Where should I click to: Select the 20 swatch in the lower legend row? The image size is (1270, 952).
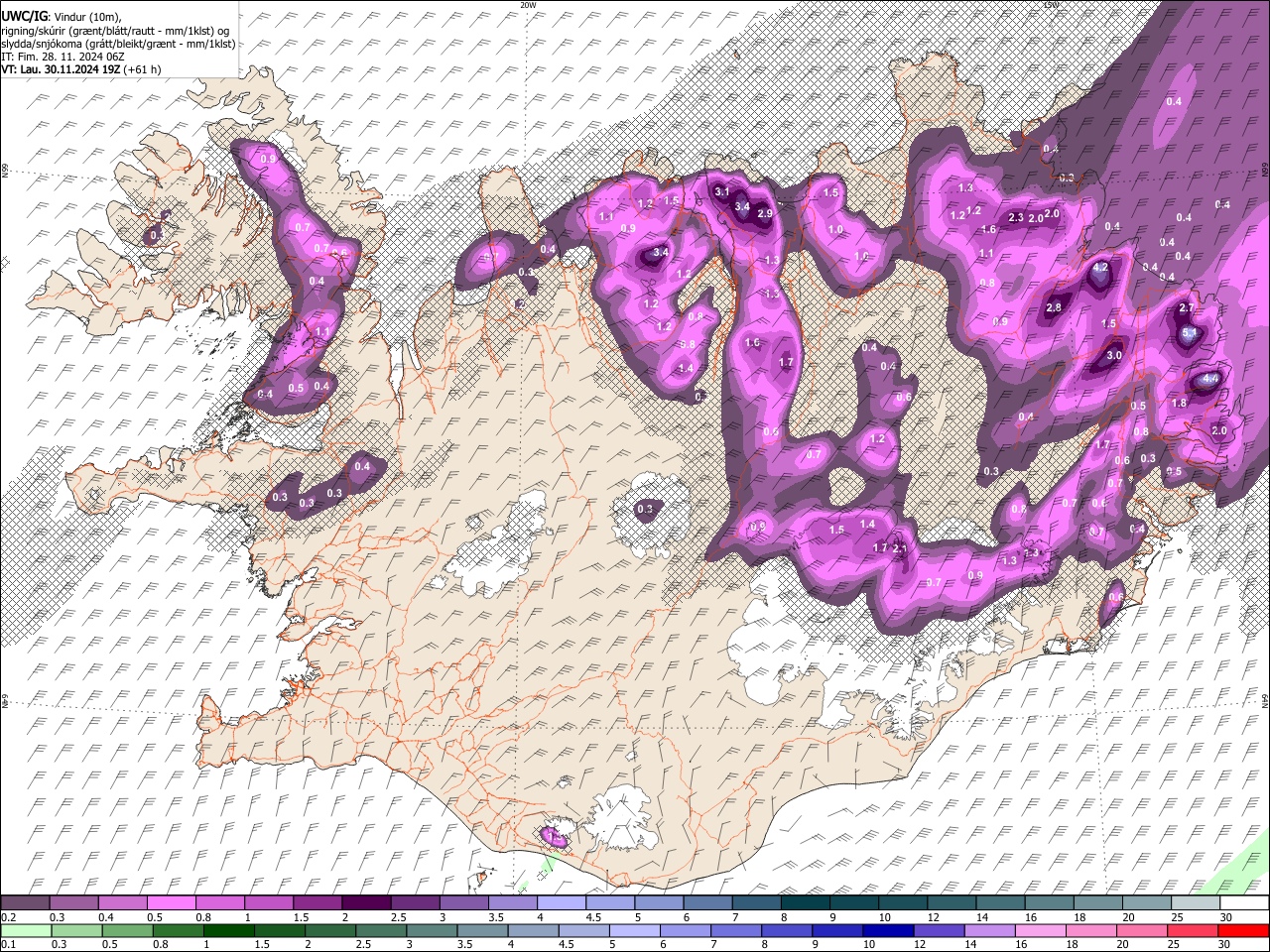click(x=1141, y=931)
